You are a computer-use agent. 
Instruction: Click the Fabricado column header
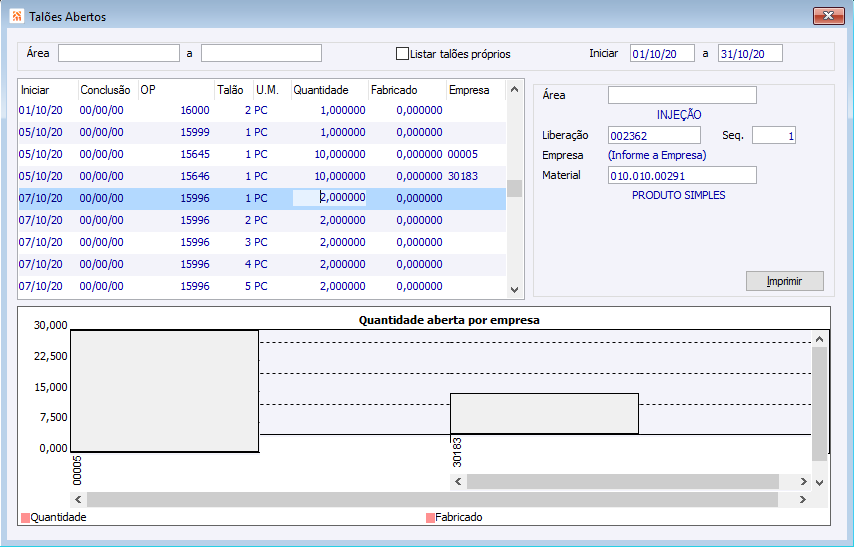(x=407, y=90)
